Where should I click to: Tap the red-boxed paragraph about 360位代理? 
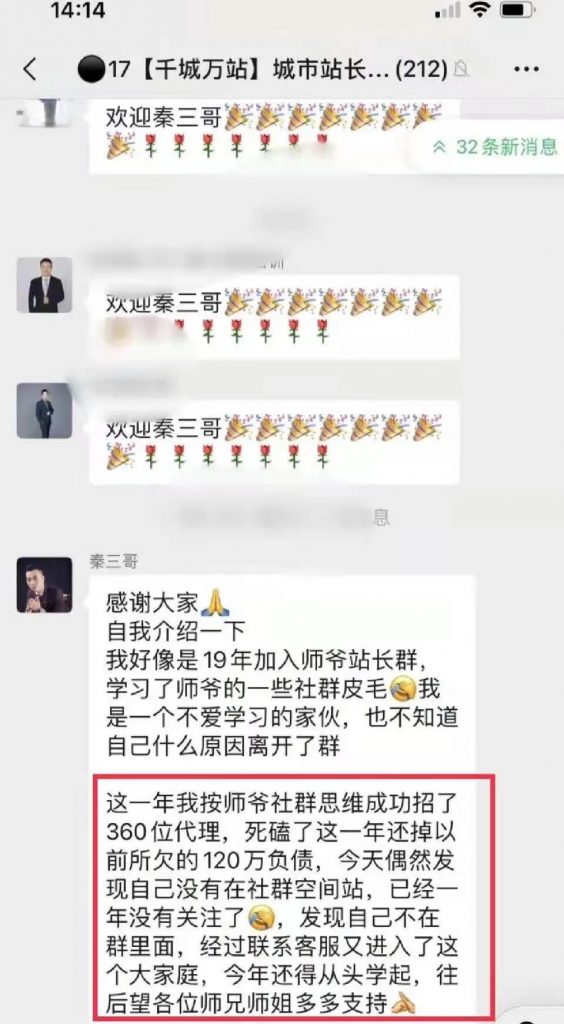point(294,898)
